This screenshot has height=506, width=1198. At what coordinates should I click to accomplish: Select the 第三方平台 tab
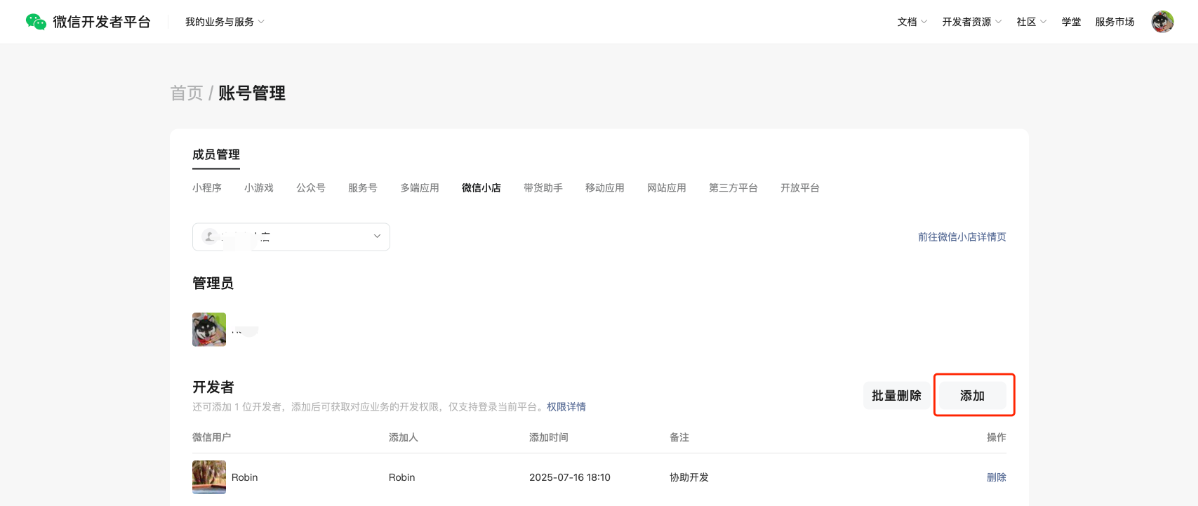point(733,188)
